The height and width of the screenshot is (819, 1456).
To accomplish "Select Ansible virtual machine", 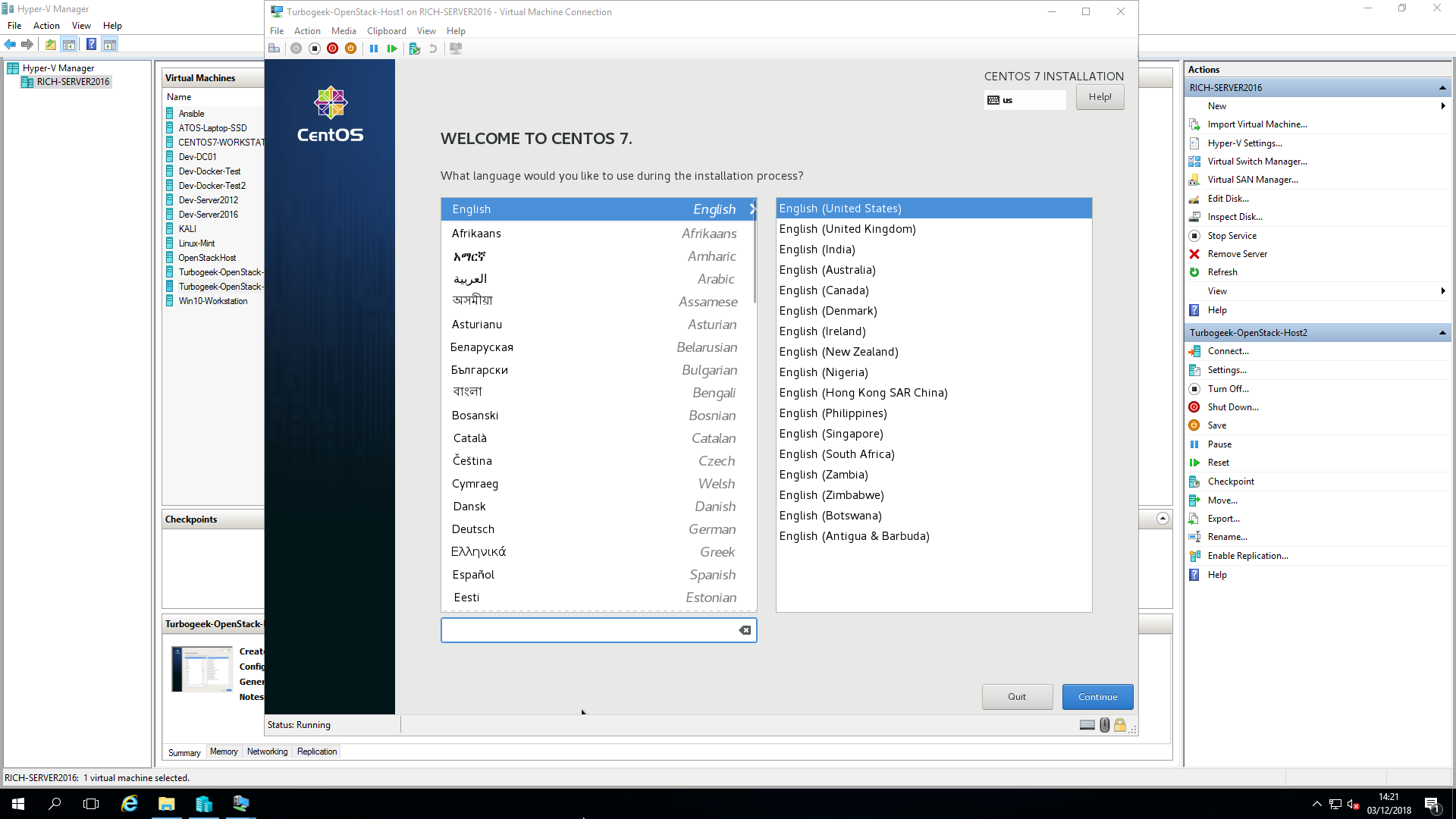I will (x=191, y=114).
